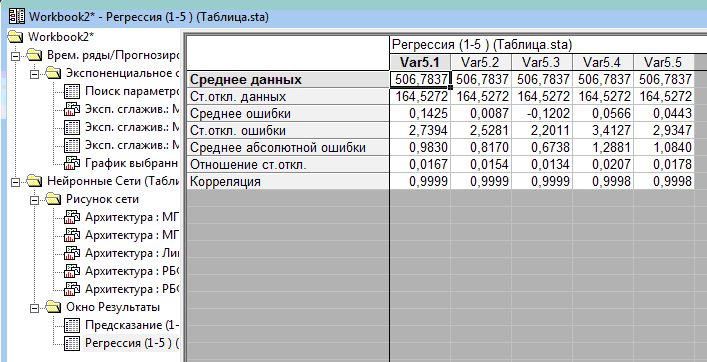Open the Окно Результаты folder item
707x362 pixels.
pyautogui.click(x=113, y=307)
